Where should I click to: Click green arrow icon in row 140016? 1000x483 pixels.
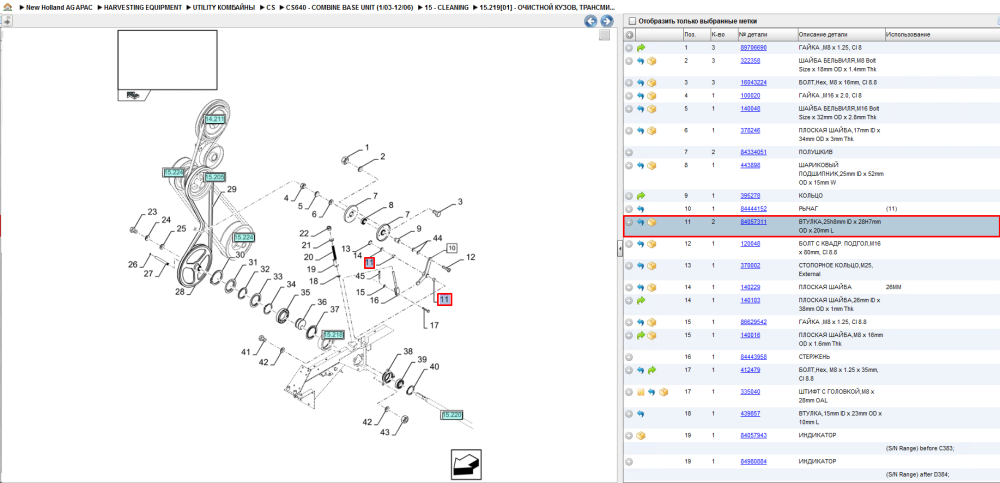tap(641, 335)
